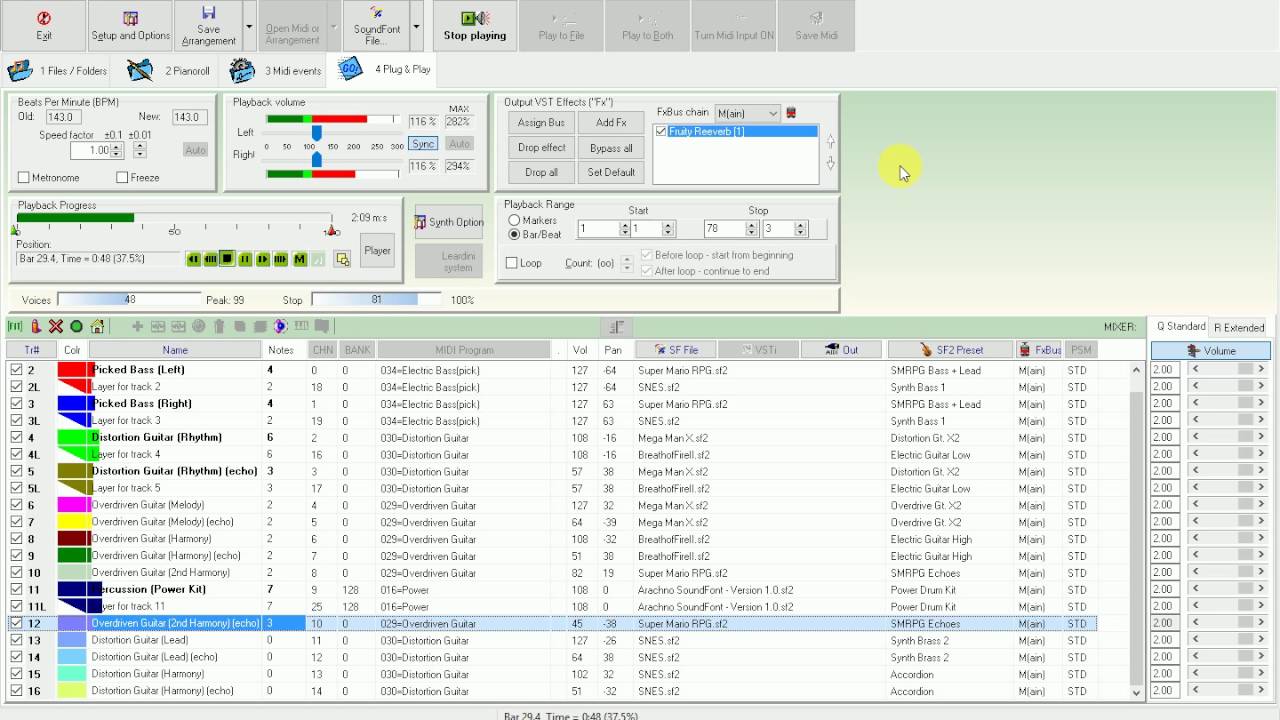The image size is (1280, 720).
Task: Open the Save Arrangement dropdown arrow
Action: 249,26
